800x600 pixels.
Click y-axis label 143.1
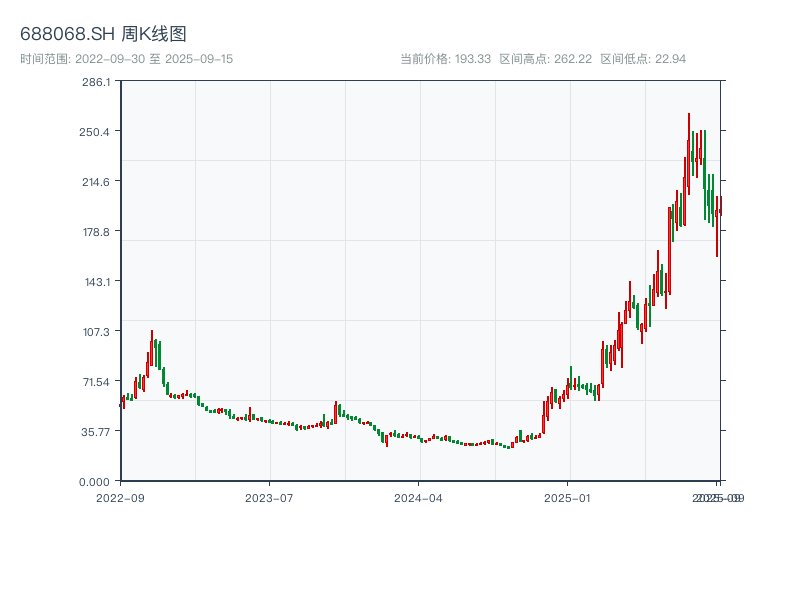[97, 282]
